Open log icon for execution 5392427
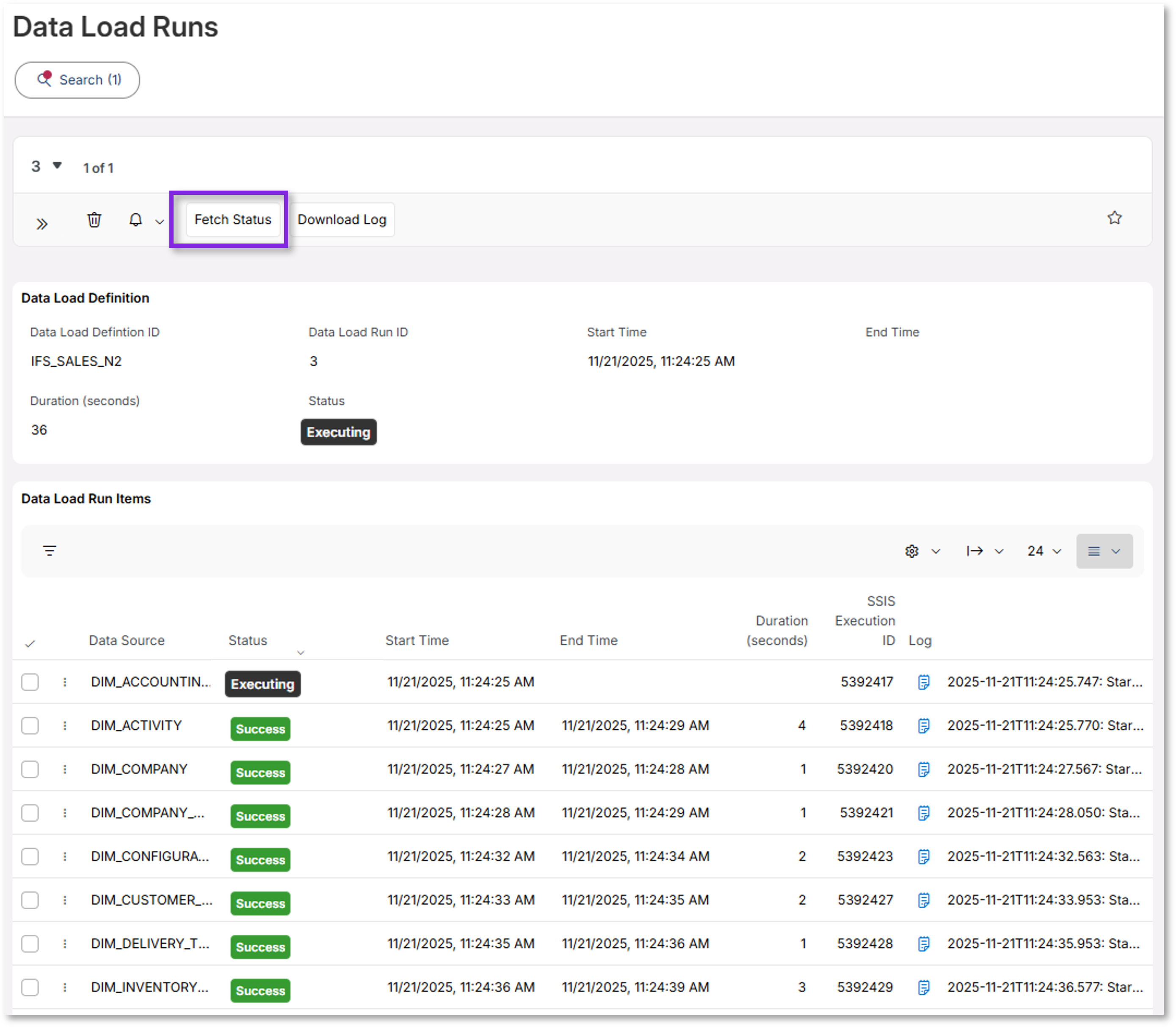This screenshot has width=1176, height=1027. click(x=923, y=900)
